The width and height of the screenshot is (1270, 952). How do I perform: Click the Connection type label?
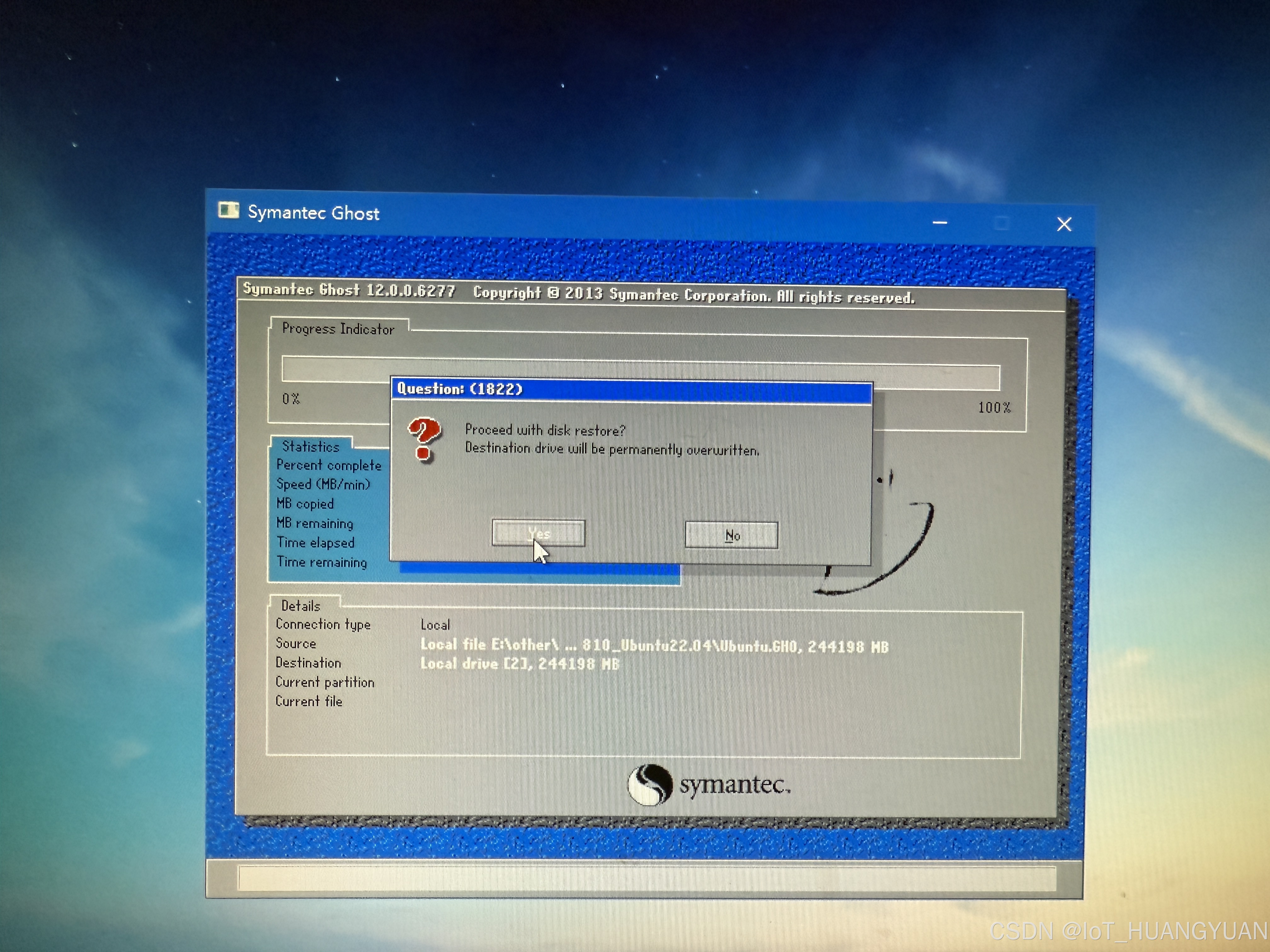point(323,624)
